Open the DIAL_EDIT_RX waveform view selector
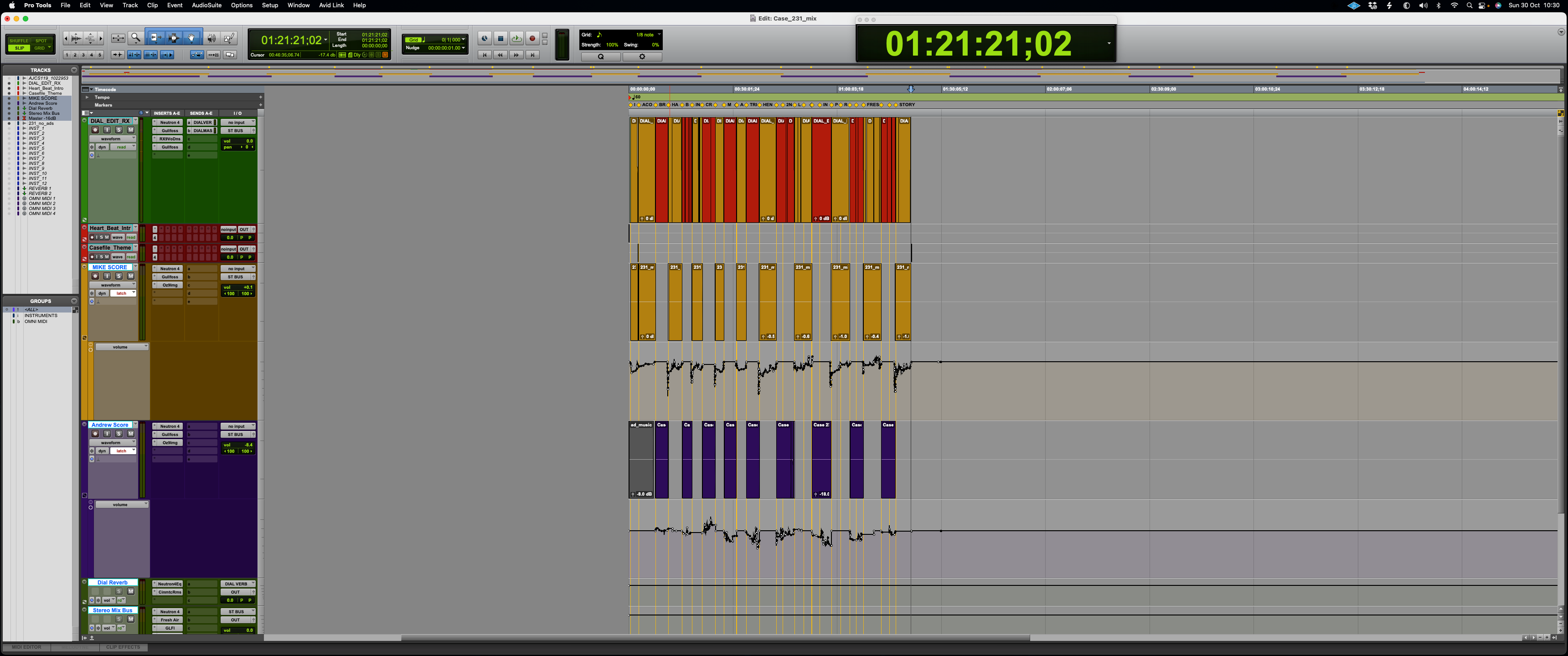 113,139
